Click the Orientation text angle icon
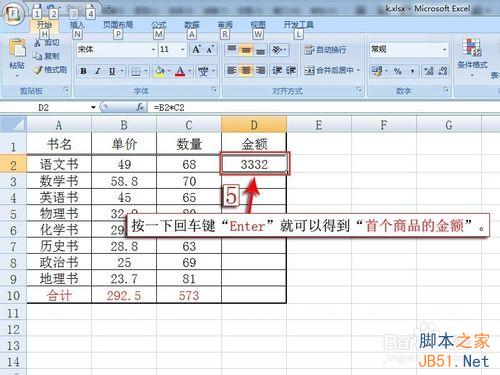 click(278, 50)
